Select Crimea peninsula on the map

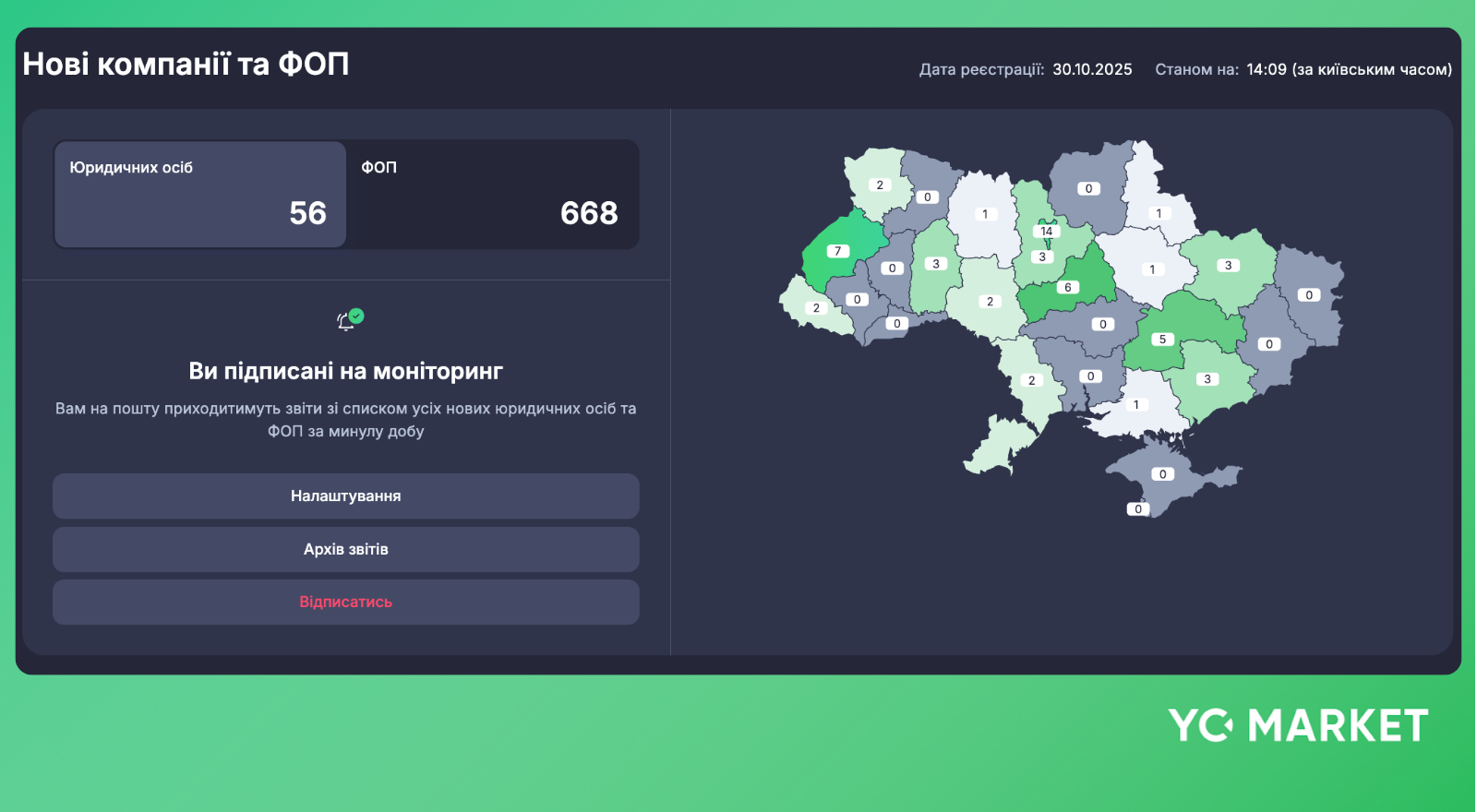point(1162,474)
